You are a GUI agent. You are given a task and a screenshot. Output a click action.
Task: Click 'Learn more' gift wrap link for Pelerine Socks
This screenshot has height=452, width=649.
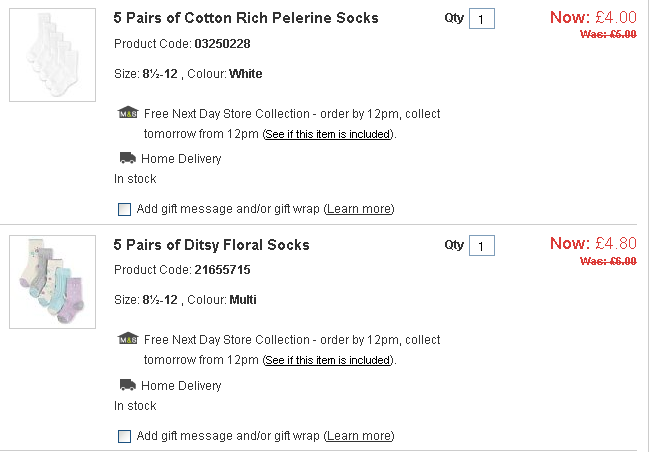click(x=359, y=209)
